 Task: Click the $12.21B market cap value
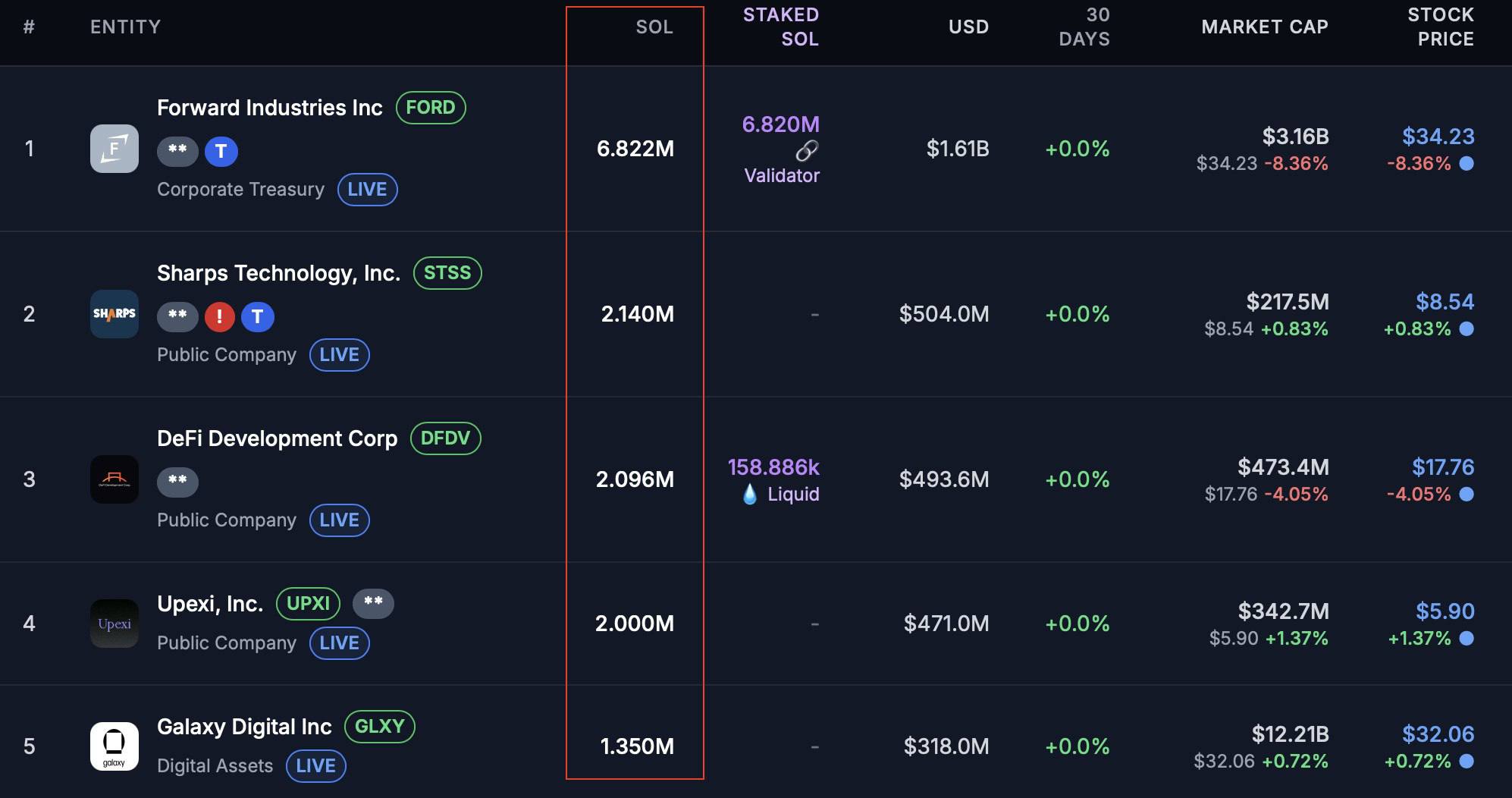pos(1290,734)
